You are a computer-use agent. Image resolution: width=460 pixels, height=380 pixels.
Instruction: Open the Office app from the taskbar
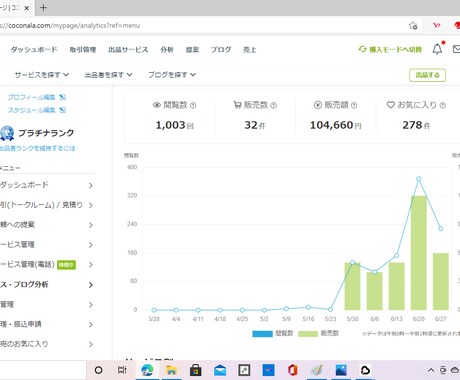(x=293, y=370)
